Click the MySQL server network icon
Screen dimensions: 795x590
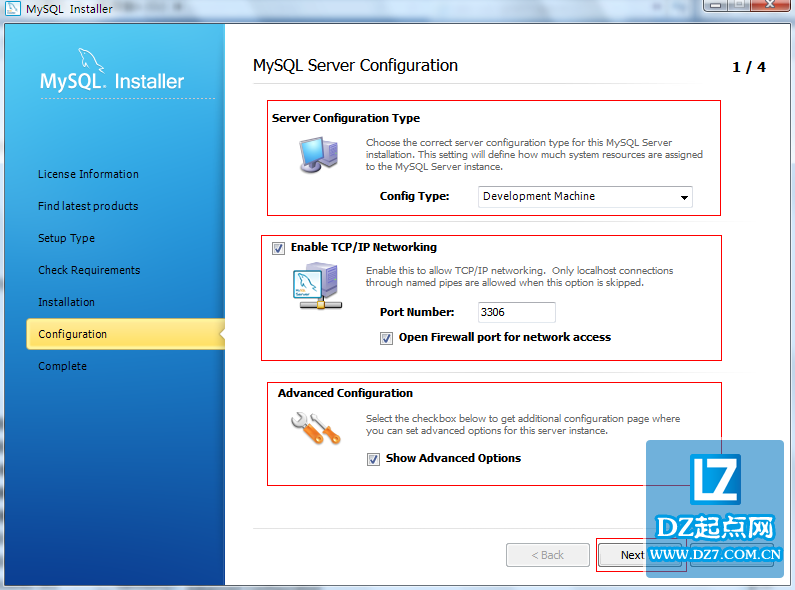pyautogui.click(x=317, y=285)
